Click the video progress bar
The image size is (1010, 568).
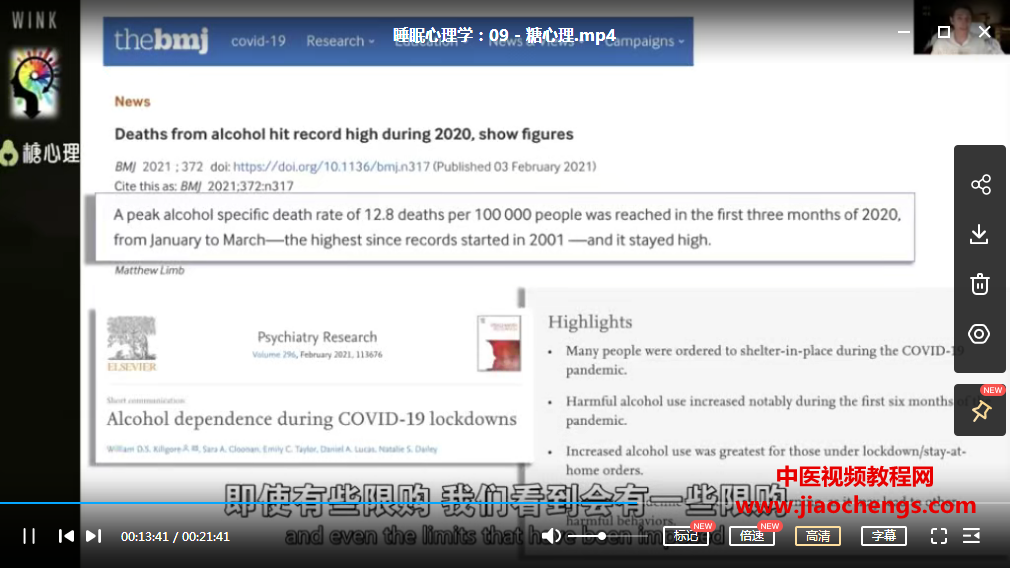[x=505, y=502]
